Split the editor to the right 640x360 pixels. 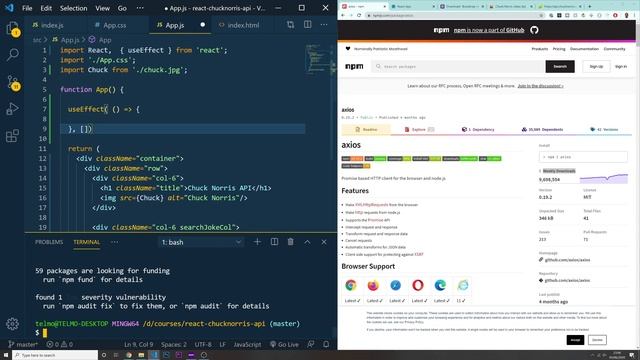click(307, 25)
